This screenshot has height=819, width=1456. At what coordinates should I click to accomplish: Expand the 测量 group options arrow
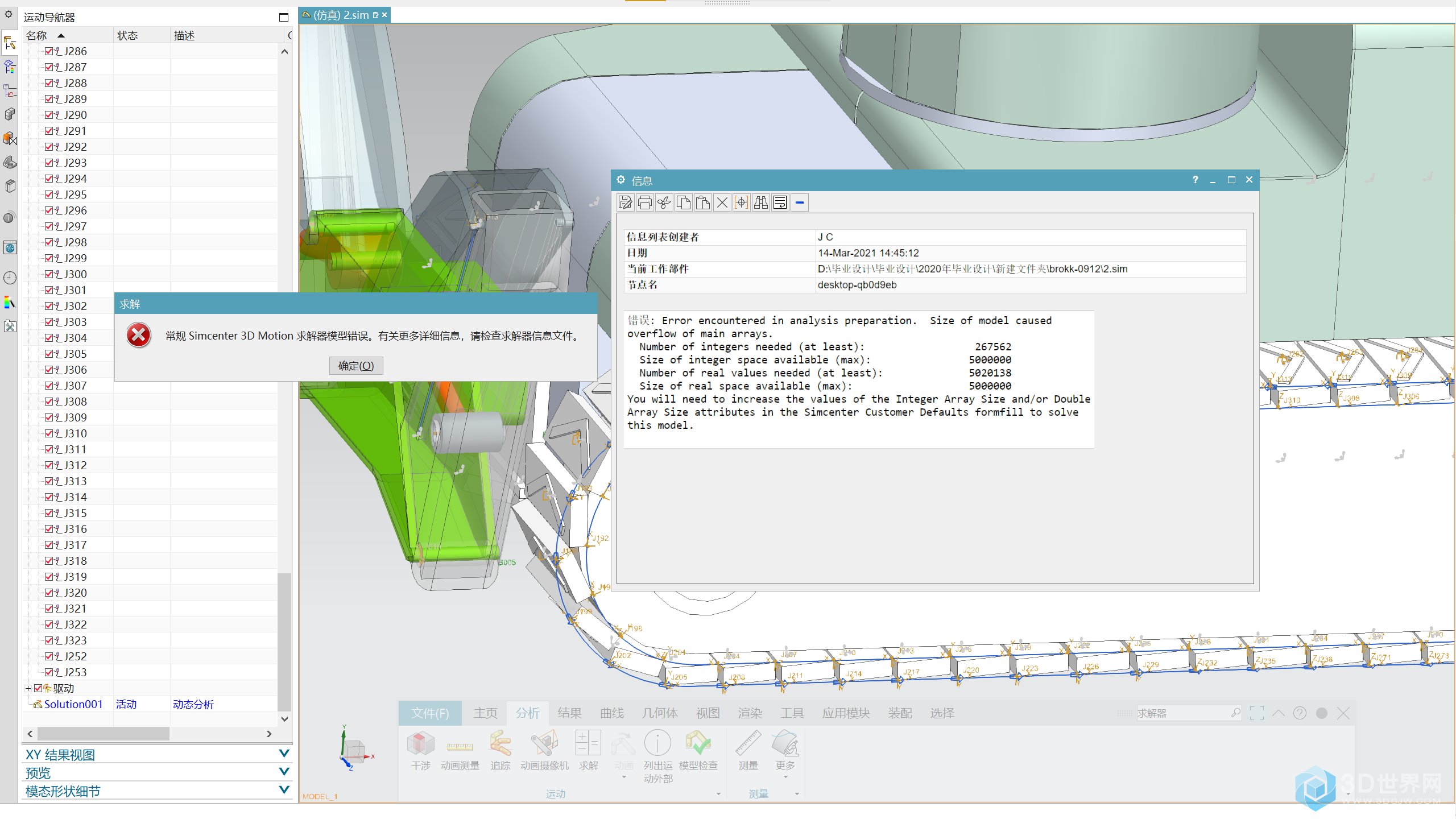797,794
